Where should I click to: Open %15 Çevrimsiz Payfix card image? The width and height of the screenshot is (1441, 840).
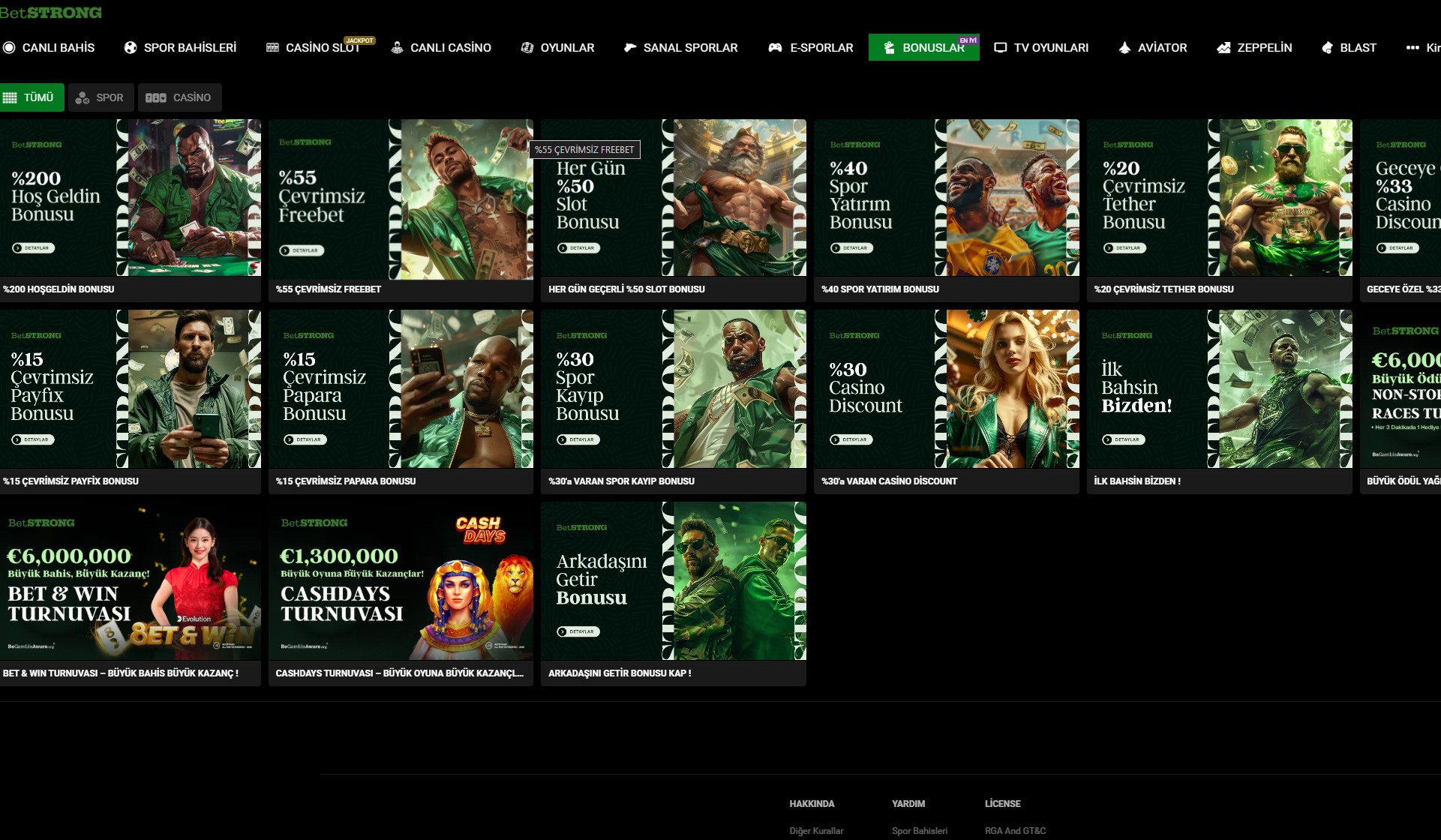pyautogui.click(x=131, y=389)
